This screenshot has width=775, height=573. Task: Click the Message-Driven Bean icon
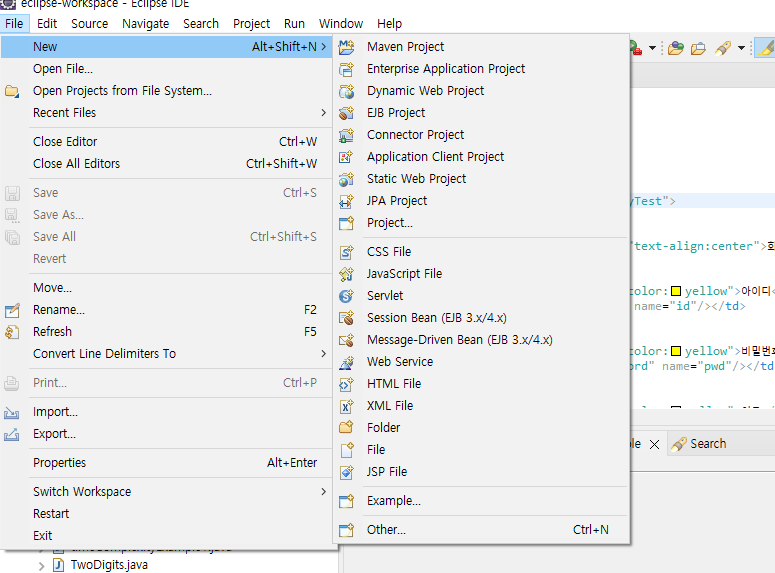(x=346, y=340)
